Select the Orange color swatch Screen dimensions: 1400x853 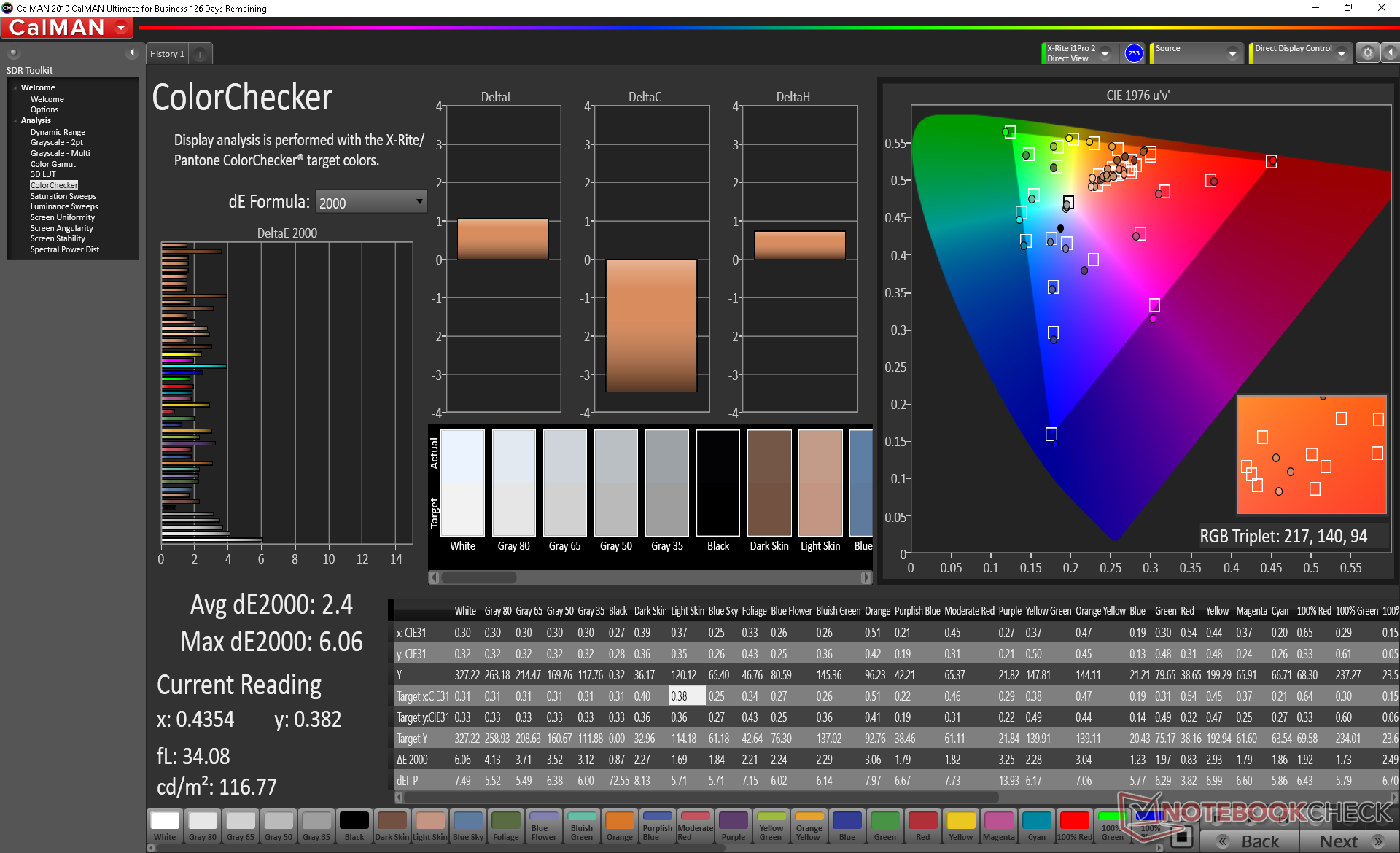(619, 826)
